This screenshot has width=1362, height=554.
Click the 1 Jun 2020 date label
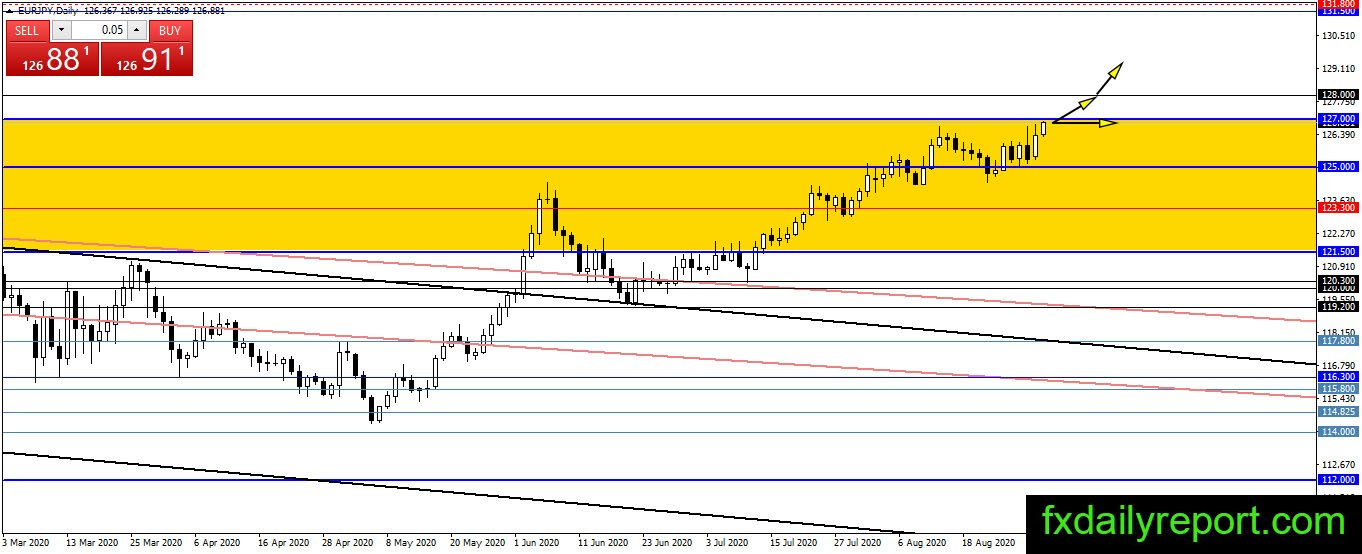537,543
